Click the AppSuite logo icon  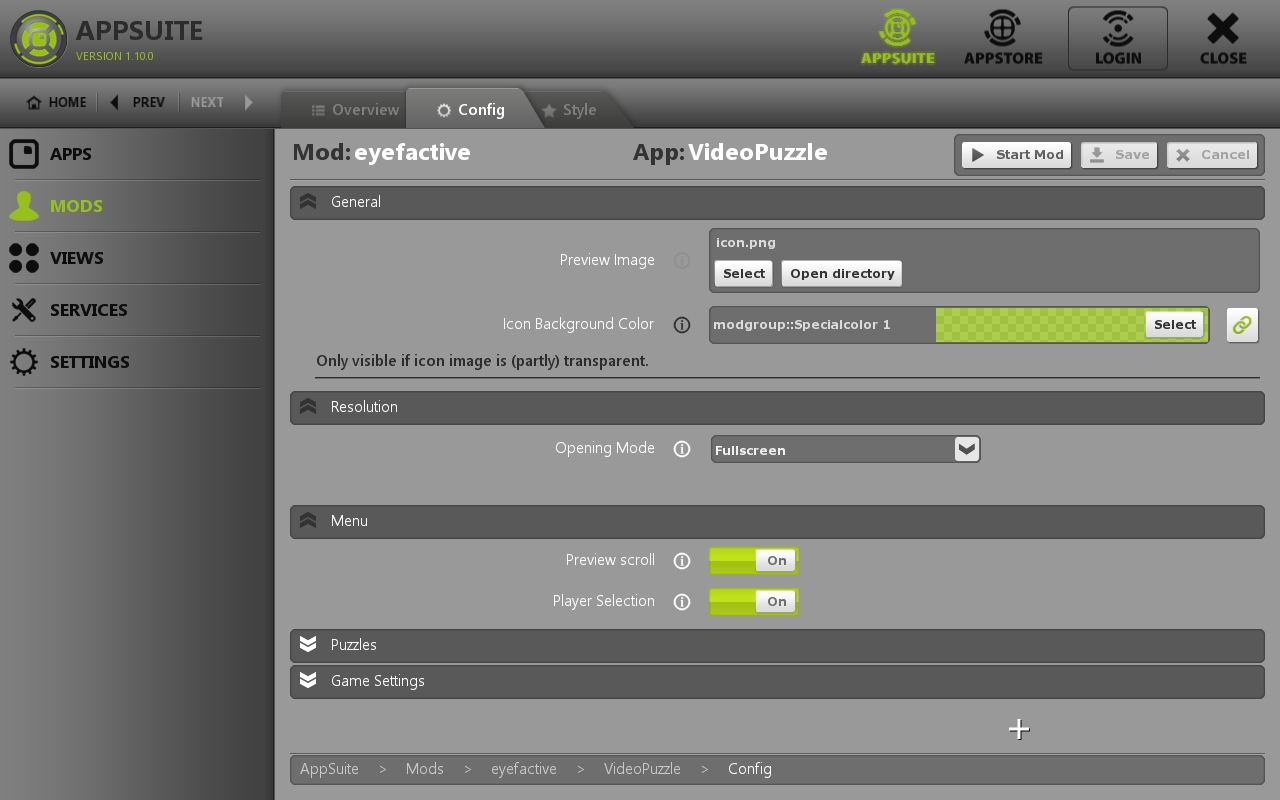point(39,39)
